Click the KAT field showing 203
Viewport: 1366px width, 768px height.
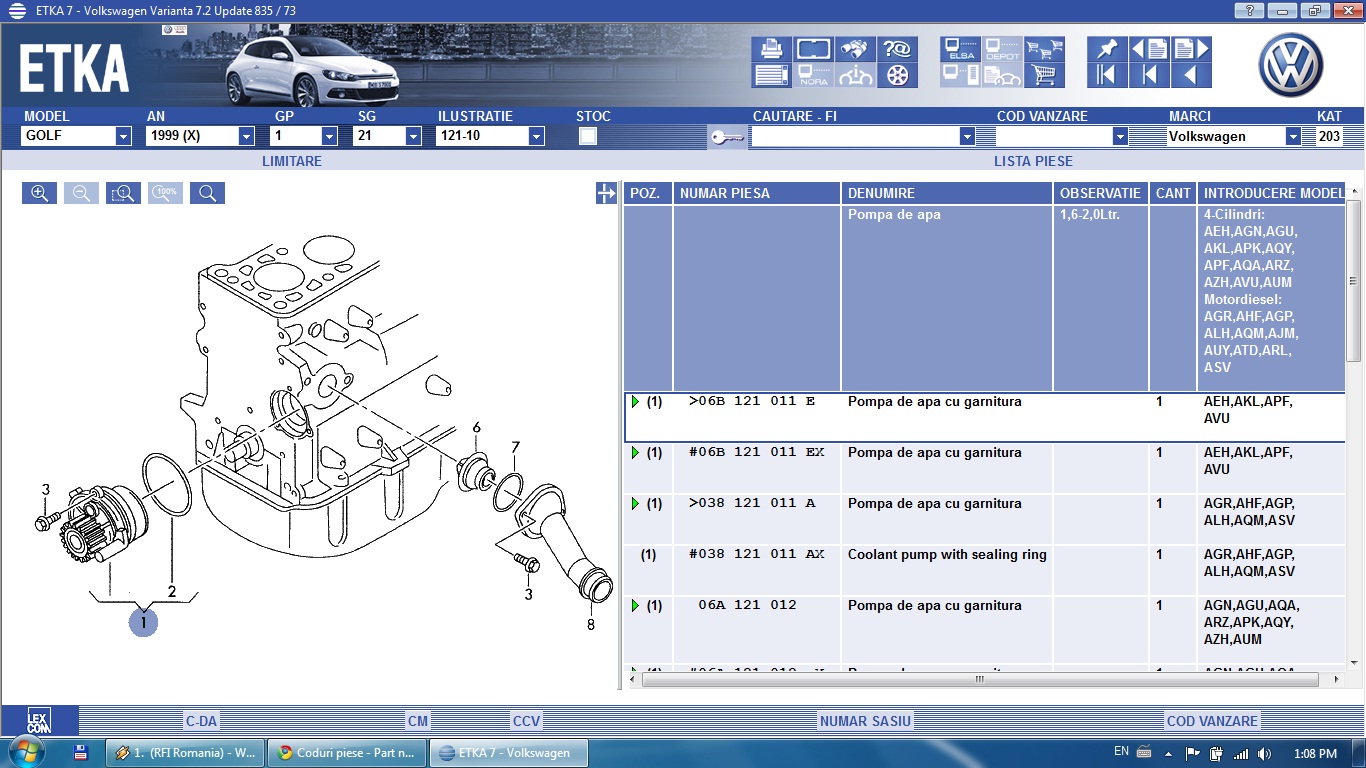(1329, 136)
